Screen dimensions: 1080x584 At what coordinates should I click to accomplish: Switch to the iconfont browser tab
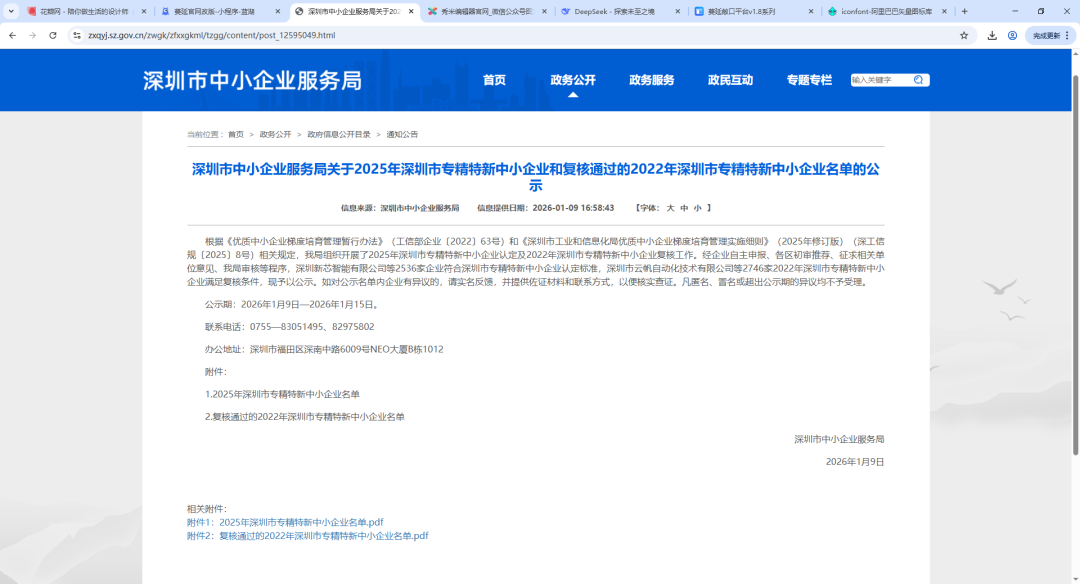880,11
